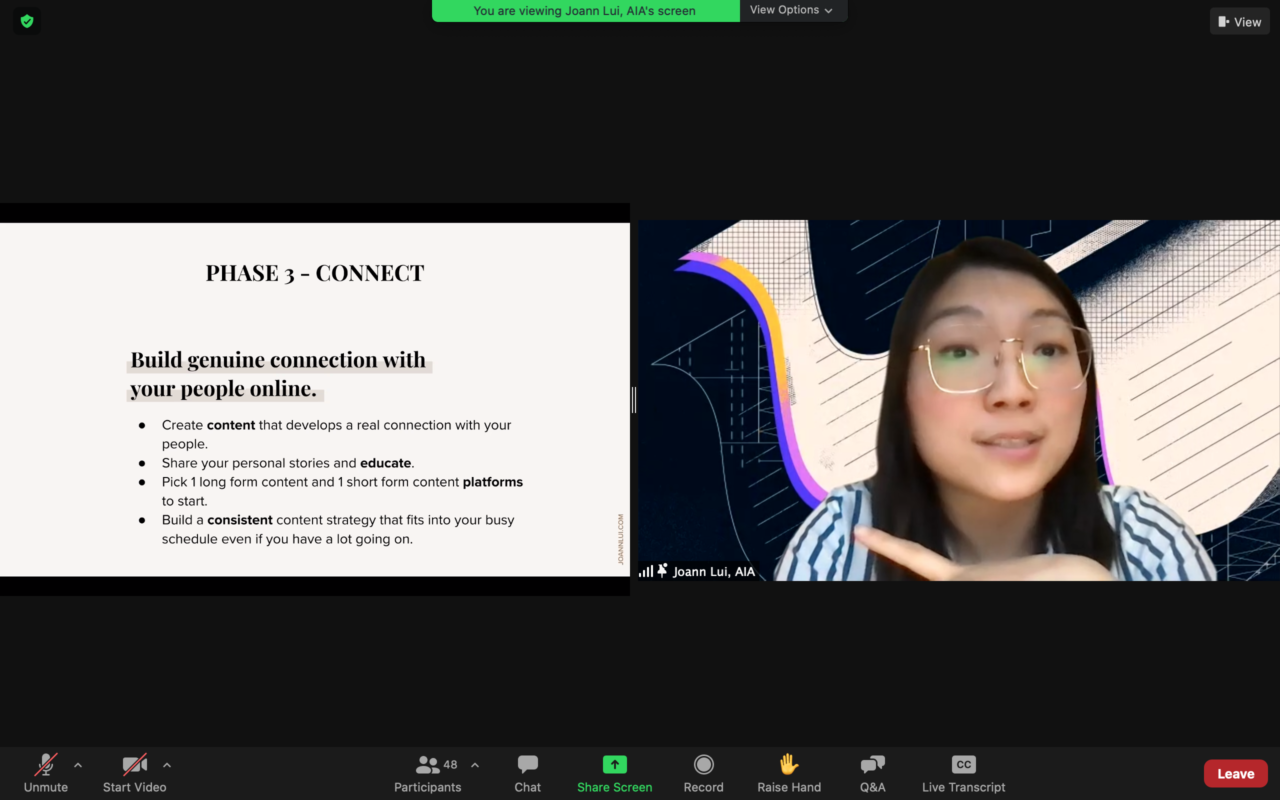Expand the microphone audio options chevron
Screen dimensions: 1280x800
click(77, 765)
